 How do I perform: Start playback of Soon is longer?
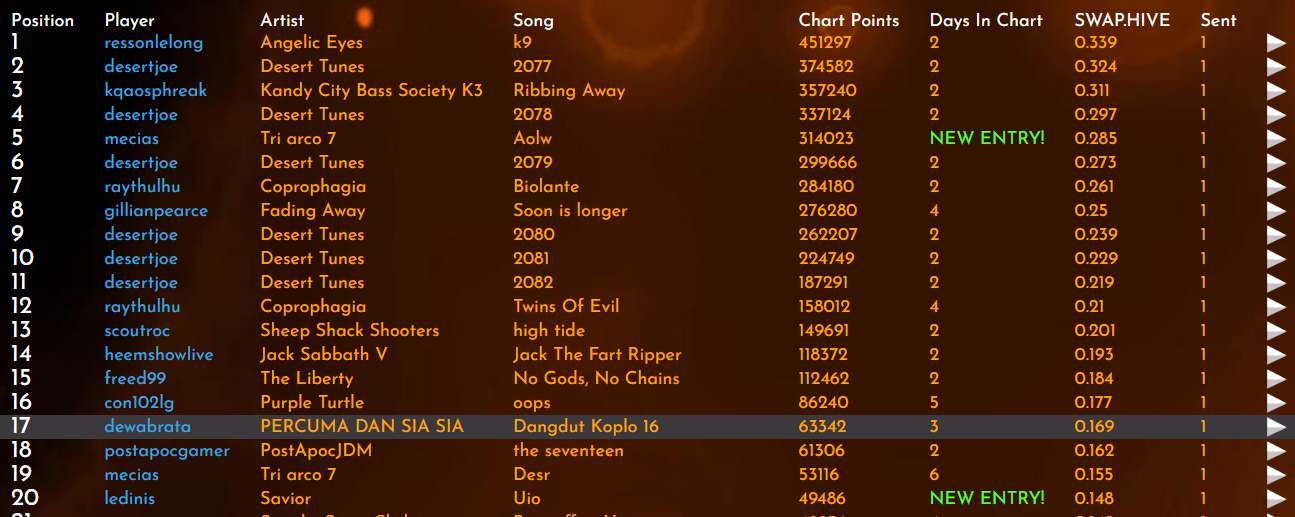(x=1276, y=211)
